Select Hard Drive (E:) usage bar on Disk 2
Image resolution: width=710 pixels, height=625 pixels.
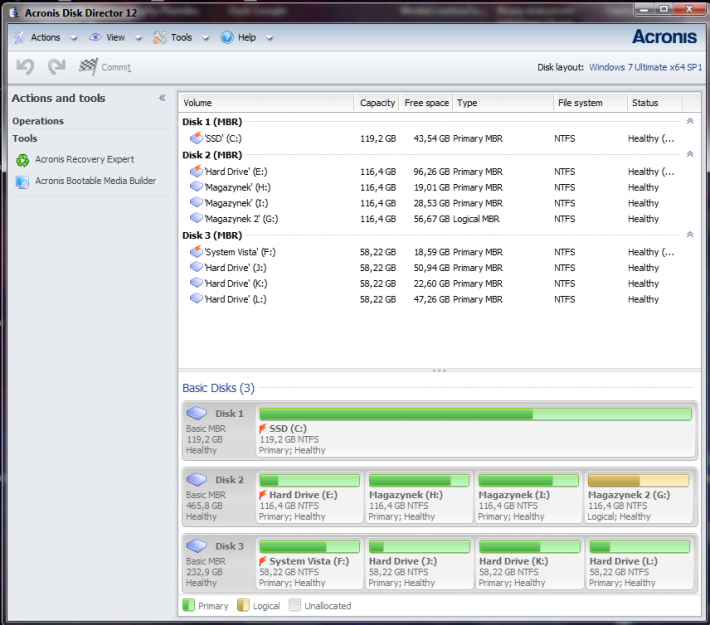click(x=310, y=480)
